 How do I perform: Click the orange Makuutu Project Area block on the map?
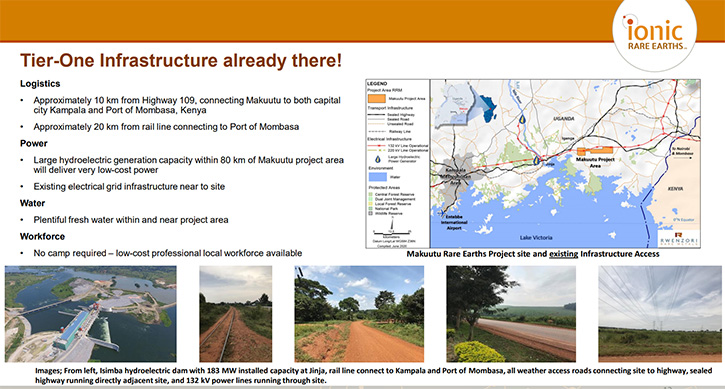pos(596,151)
